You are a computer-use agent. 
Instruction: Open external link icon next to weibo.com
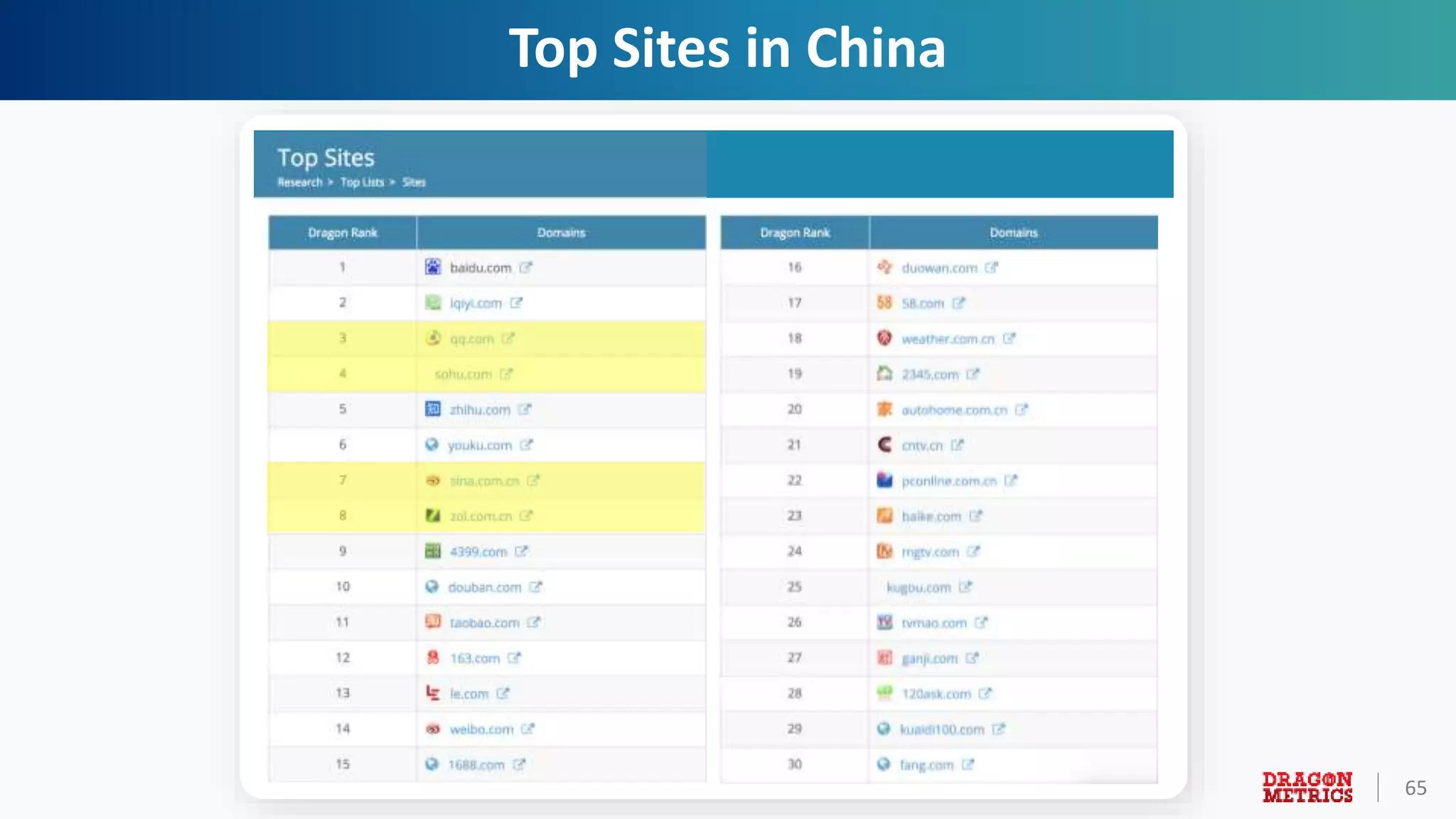pos(528,729)
